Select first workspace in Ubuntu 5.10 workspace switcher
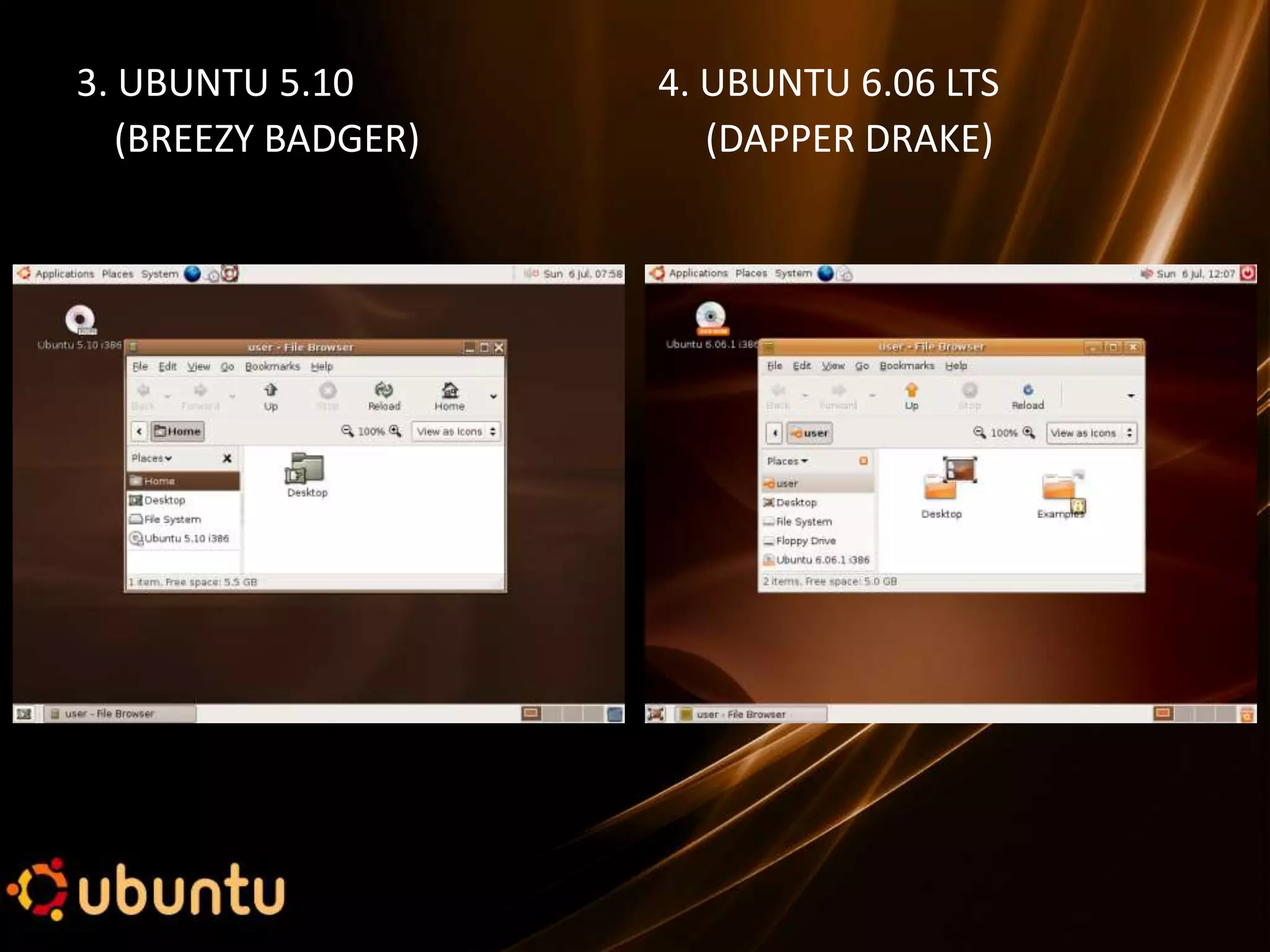The image size is (1270, 952). (x=531, y=714)
